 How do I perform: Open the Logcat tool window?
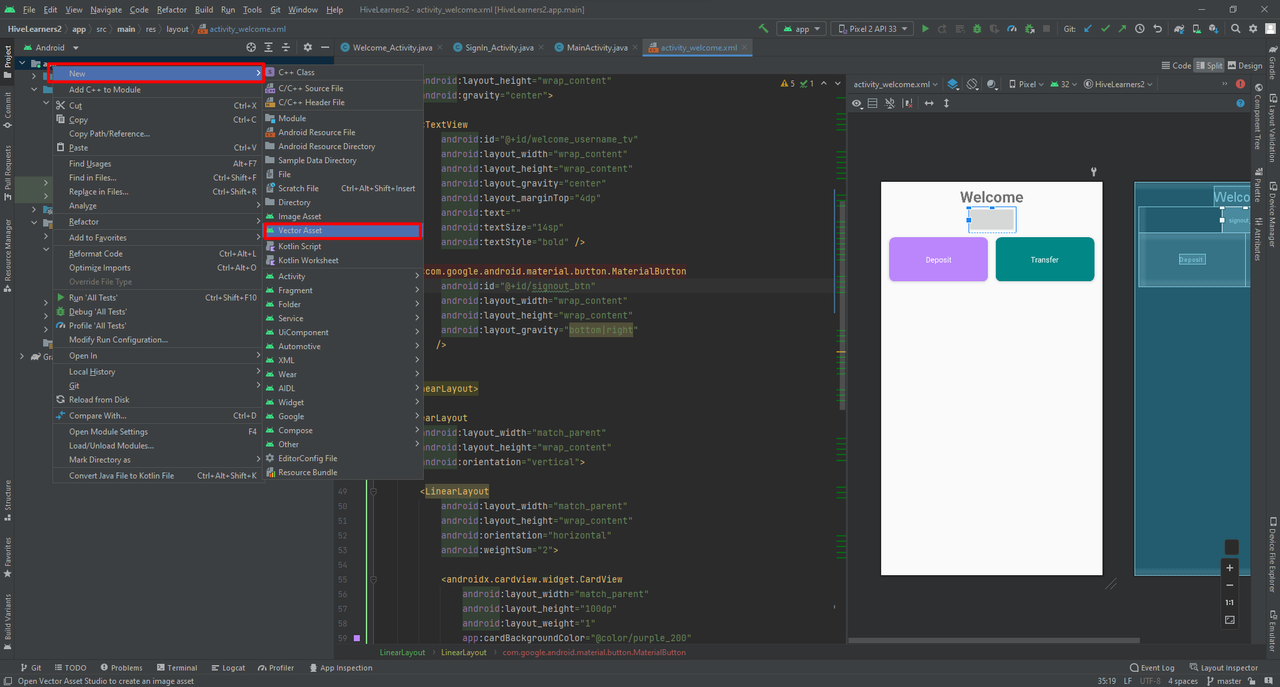pos(227,668)
